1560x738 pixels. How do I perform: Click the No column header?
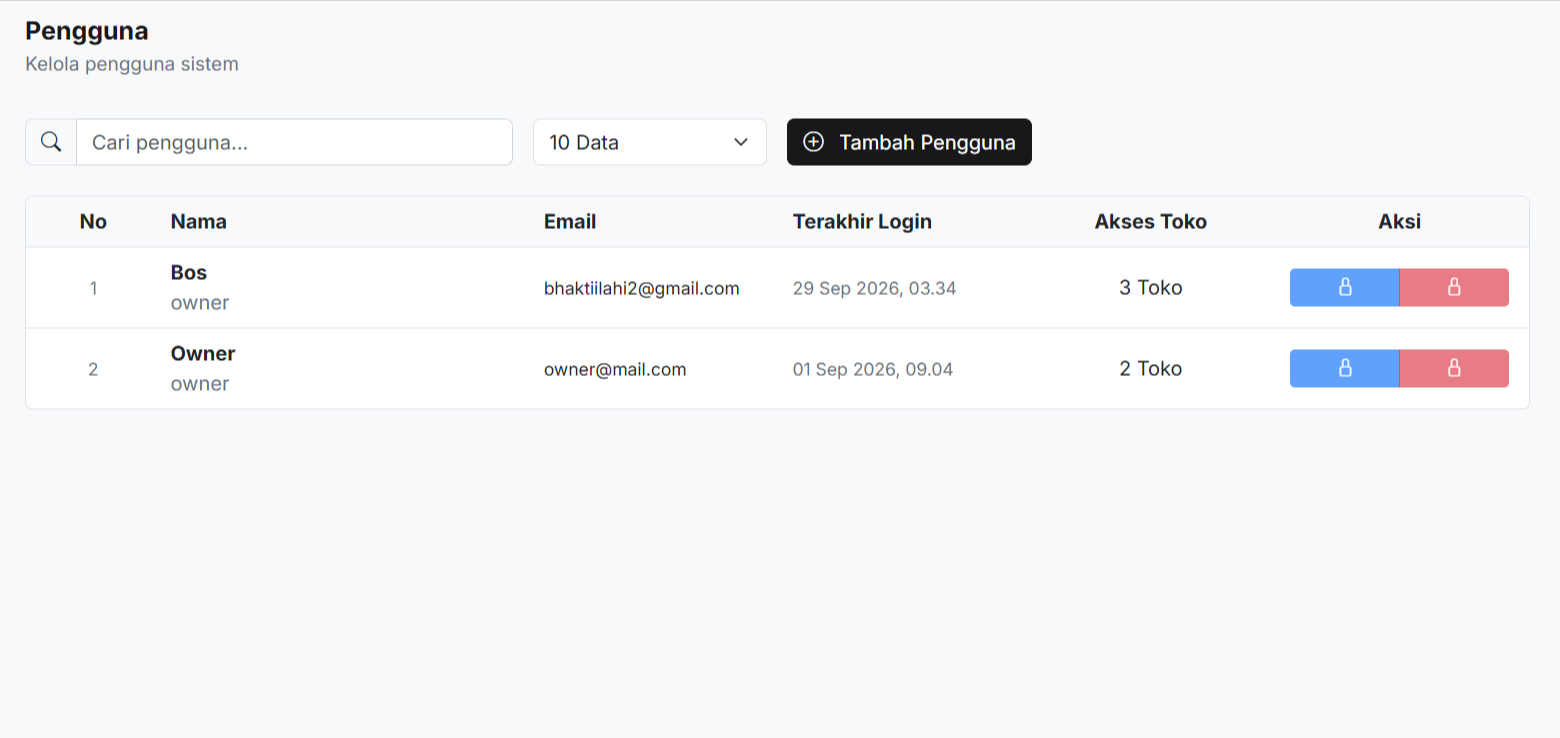point(93,221)
